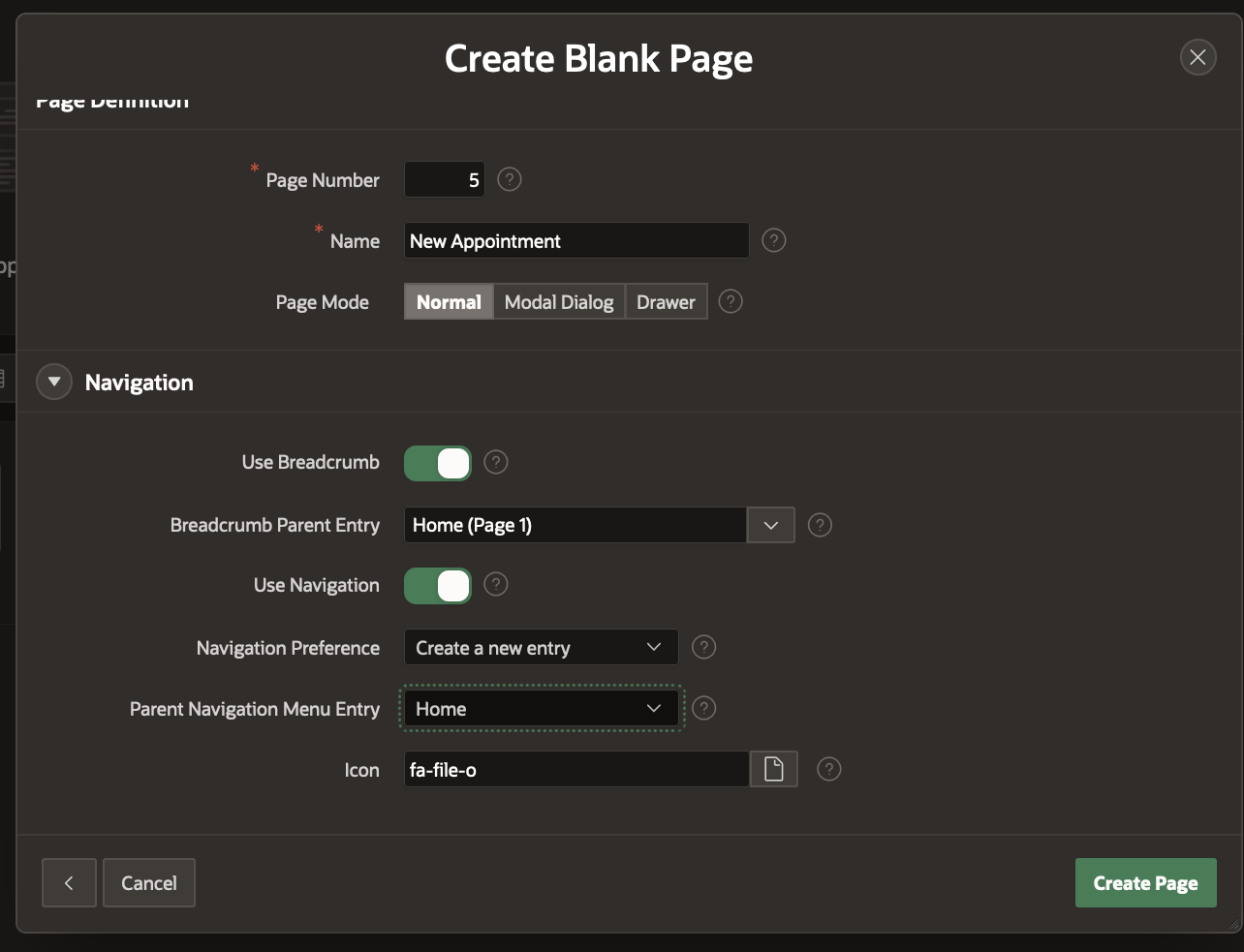This screenshot has width=1244, height=952.
Task: Open help for Navigation Preference
Action: click(x=703, y=647)
